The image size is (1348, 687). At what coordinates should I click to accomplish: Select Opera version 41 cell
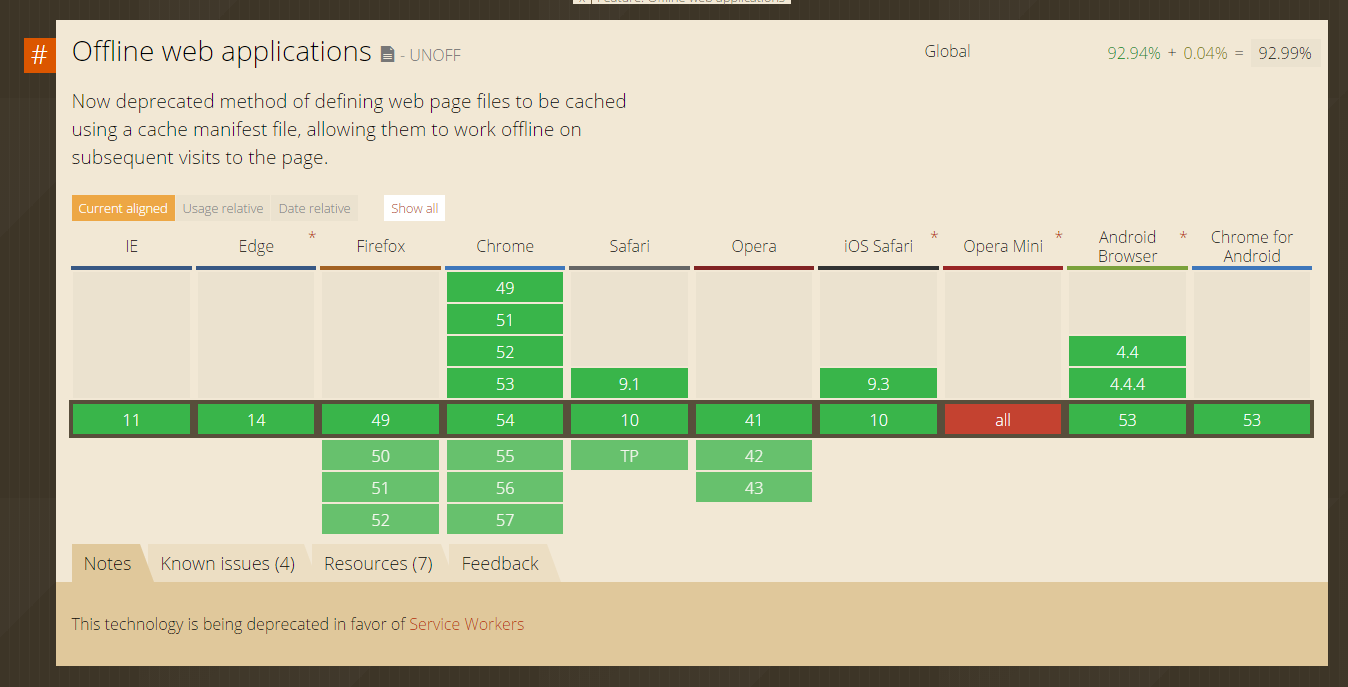click(754, 420)
